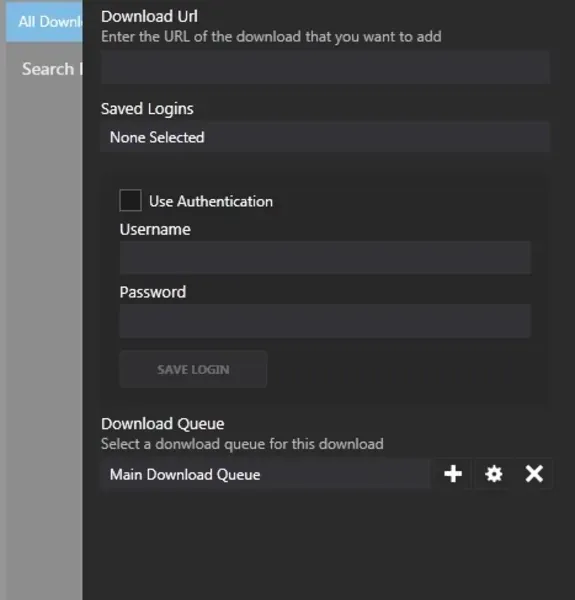Switch to the All Downloads tab
Image resolution: width=575 pixels, height=600 pixels.
coord(44,21)
